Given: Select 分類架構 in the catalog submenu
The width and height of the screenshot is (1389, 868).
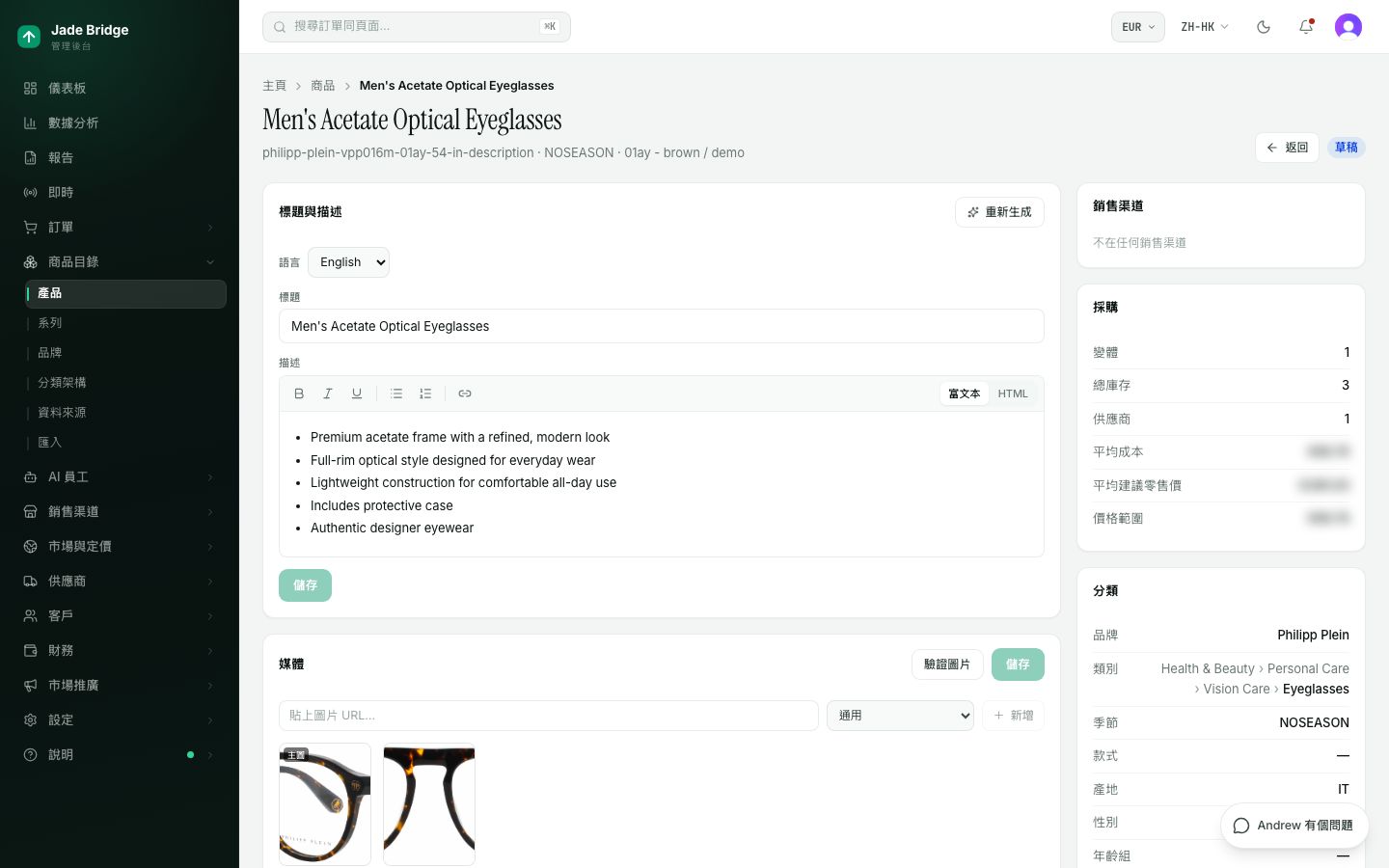Looking at the screenshot, I should tap(125, 383).
